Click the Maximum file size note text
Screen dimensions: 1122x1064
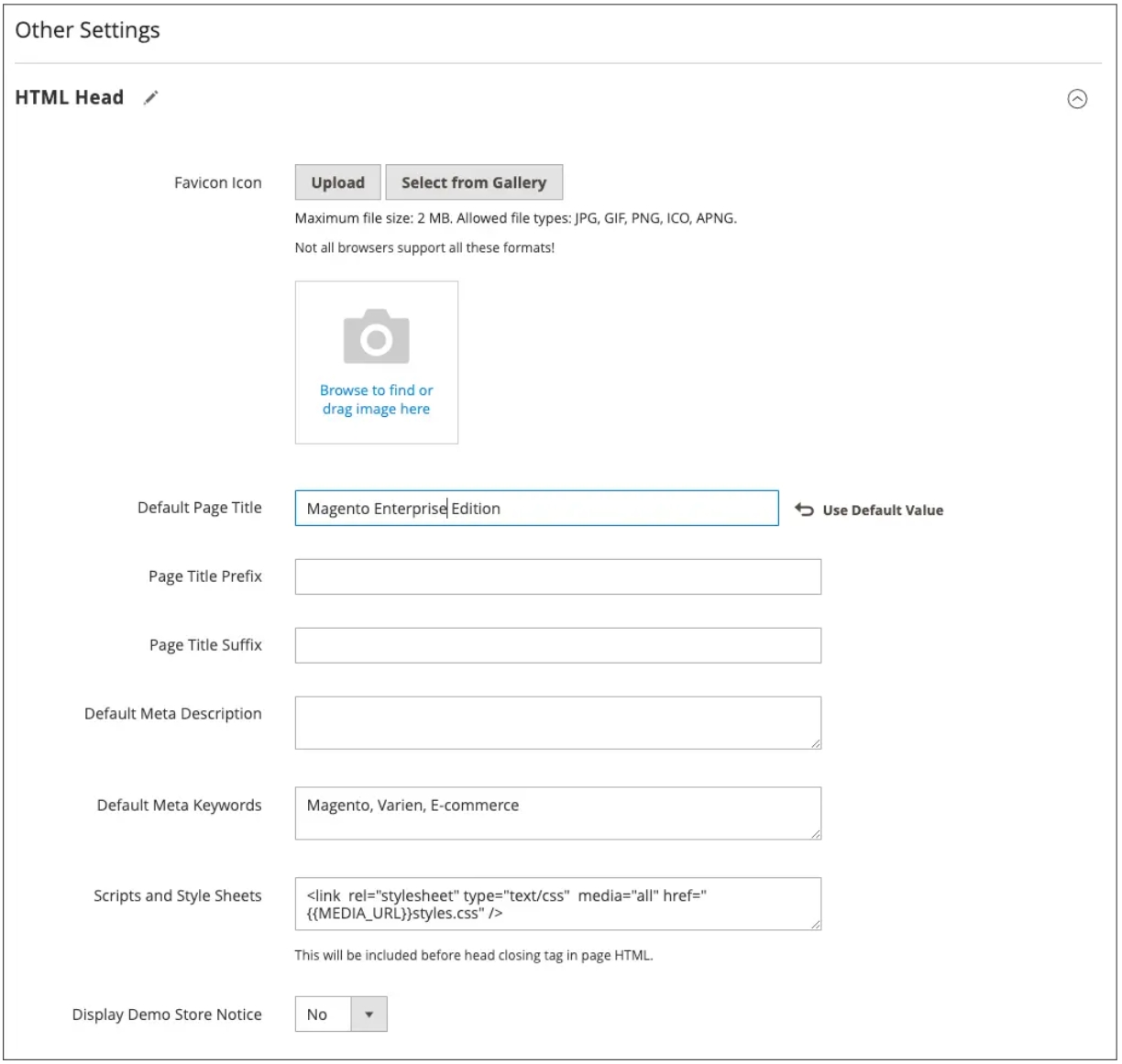[516, 218]
